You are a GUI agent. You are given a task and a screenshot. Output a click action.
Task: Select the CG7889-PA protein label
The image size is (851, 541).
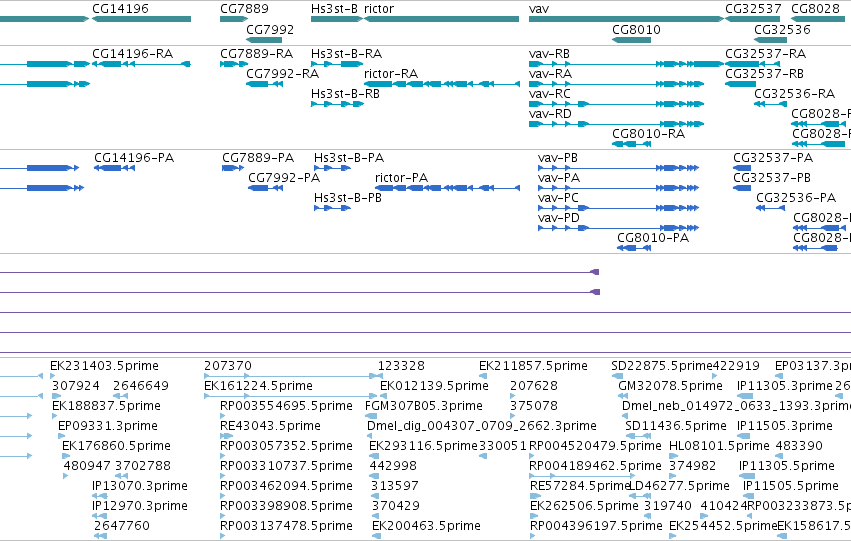coord(258,158)
